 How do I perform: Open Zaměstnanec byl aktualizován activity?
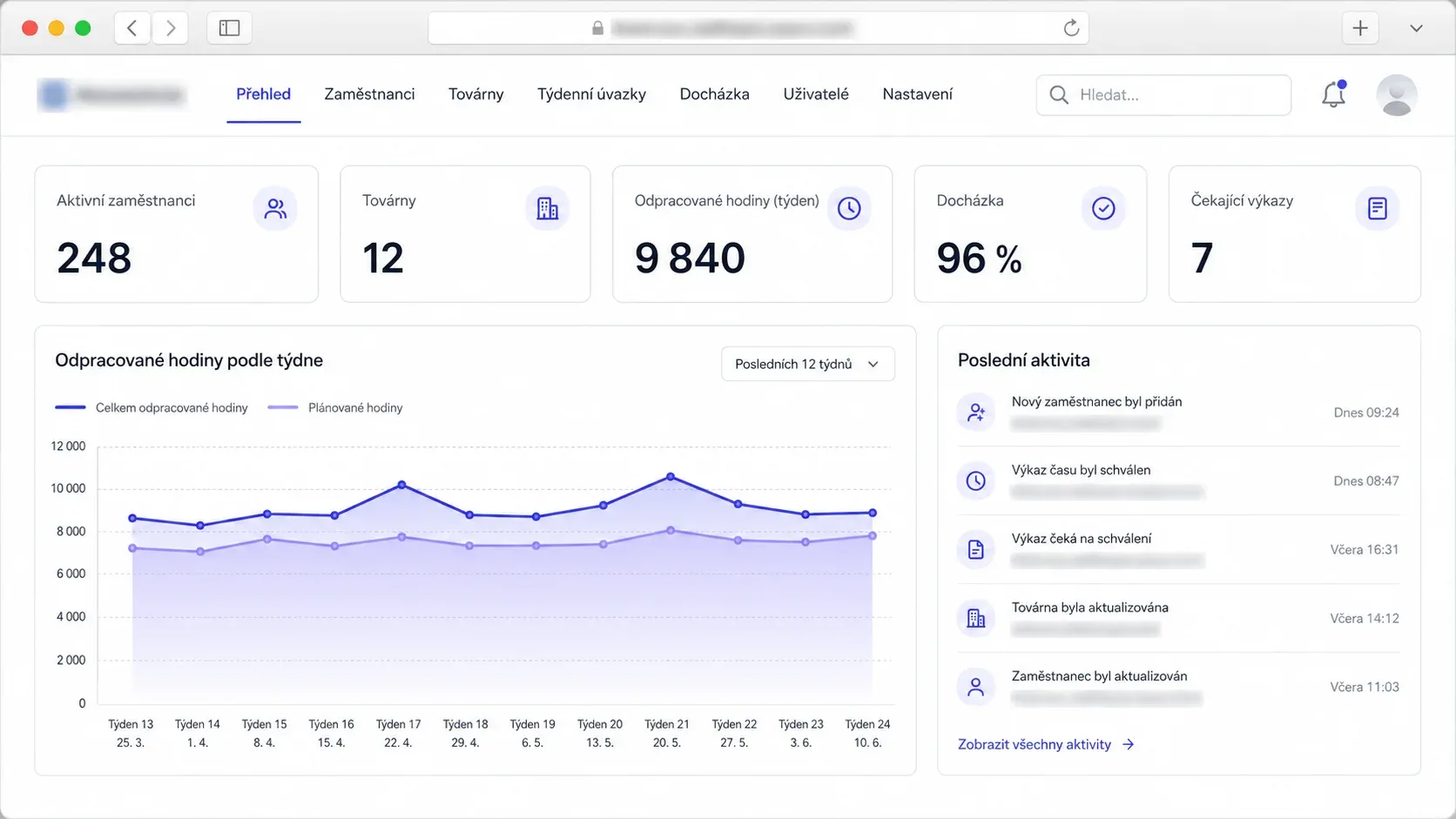[x=1178, y=687]
